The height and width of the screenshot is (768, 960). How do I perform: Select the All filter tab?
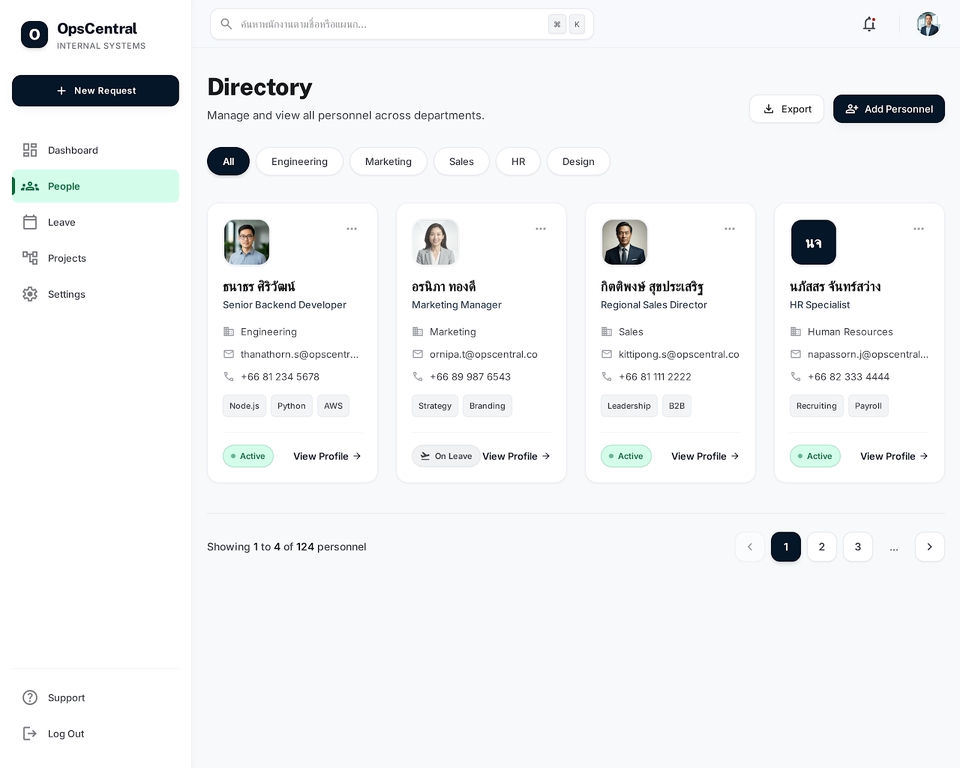tap(228, 161)
